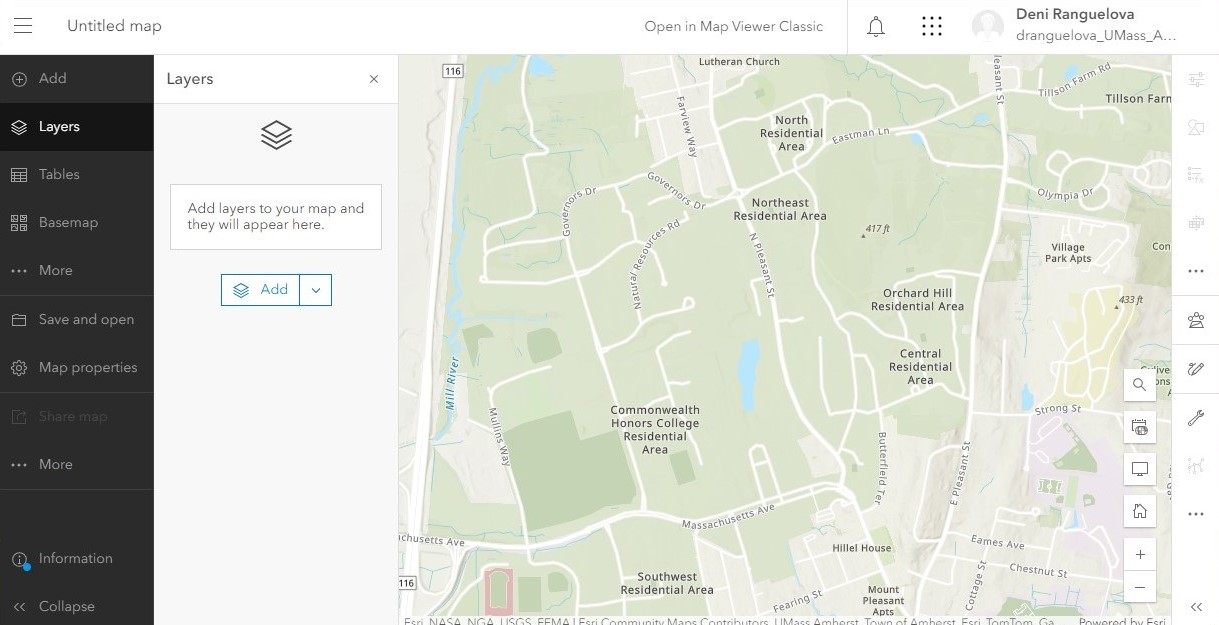Open Information in the sidebar
The image size is (1219, 625).
pyautogui.click(x=77, y=558)
